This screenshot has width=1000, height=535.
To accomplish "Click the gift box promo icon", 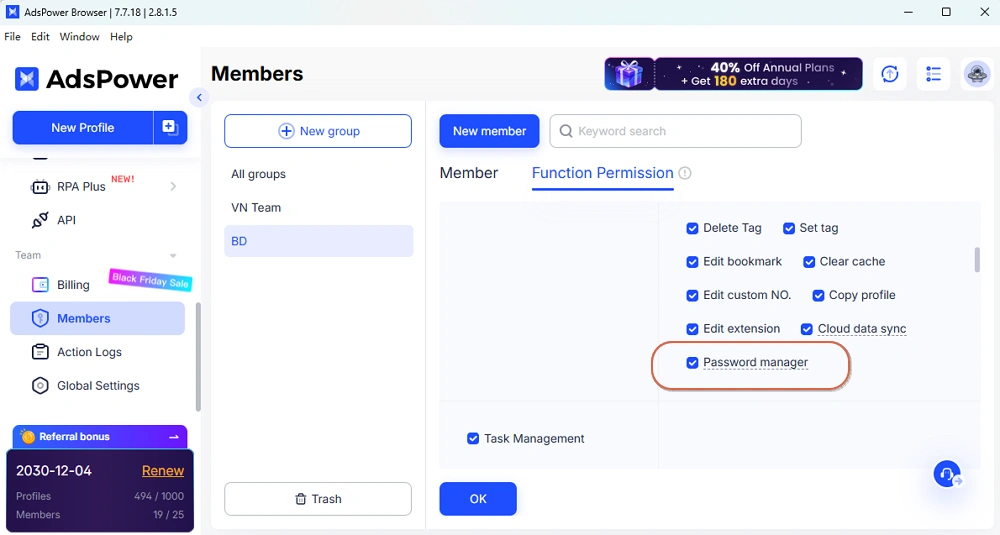I will [x=629, y=74].
